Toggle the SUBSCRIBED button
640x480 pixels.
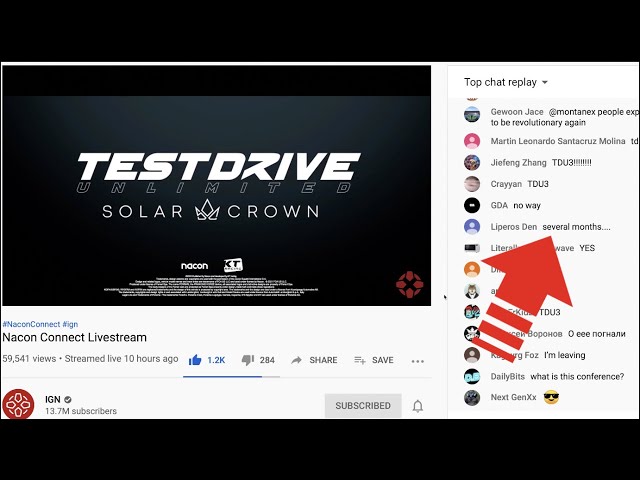pos(363,406)
